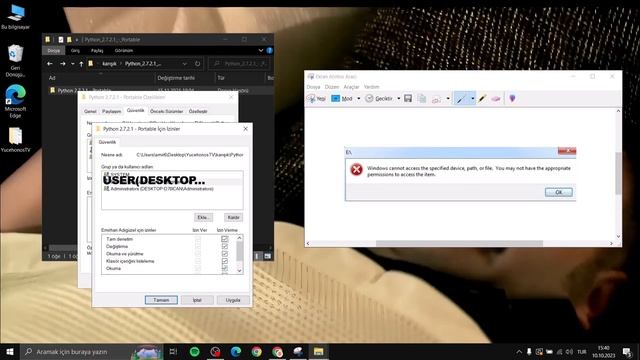Image resolution: width=640 pixels, height=360 pixels.
Task: Click Tamam in the permissions dialog
Action: coord(161,300)
